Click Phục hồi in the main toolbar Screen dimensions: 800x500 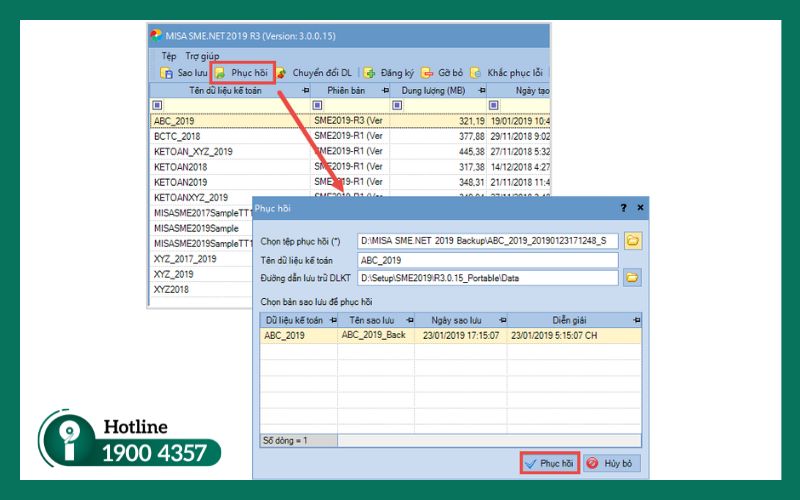pos(242,73)
